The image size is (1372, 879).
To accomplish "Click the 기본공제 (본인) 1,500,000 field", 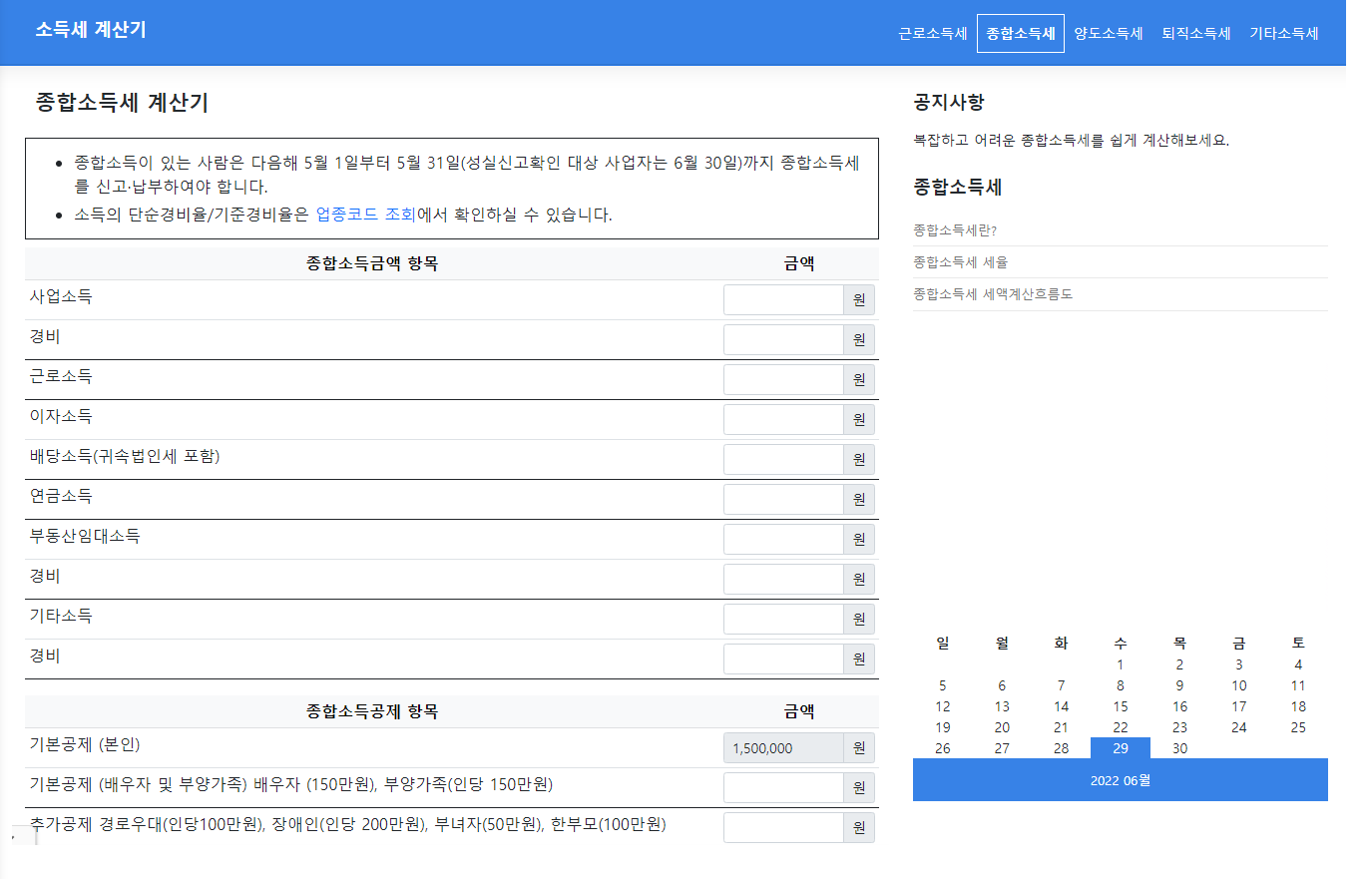I will click(x=784, y=747).
